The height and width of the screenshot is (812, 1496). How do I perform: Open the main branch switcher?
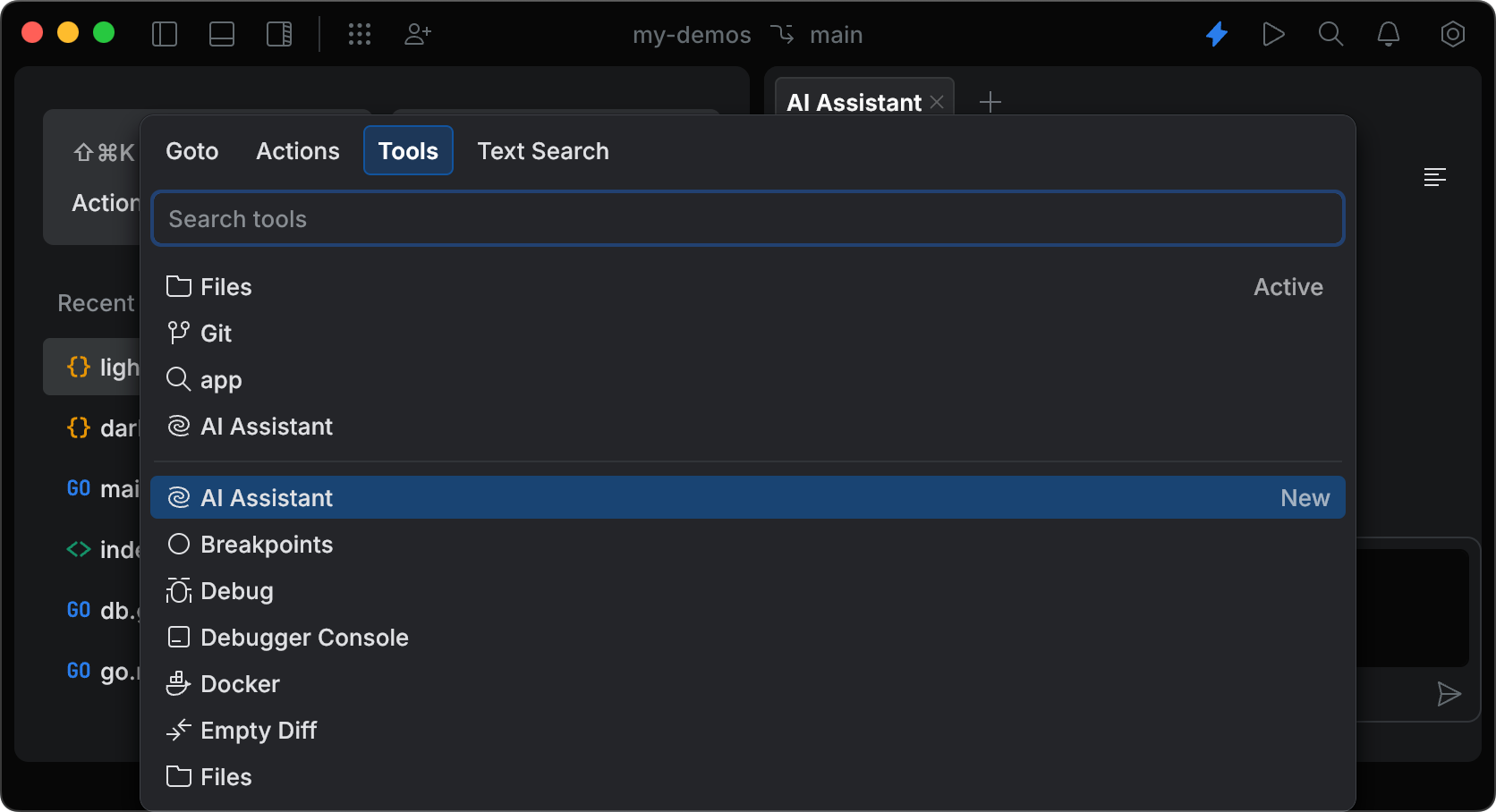pos(836,34)
